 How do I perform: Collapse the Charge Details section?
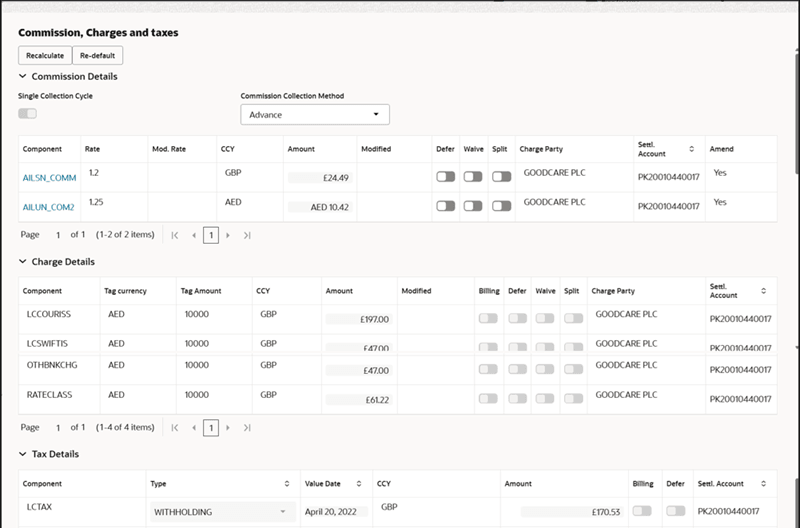tap(23, 261)
